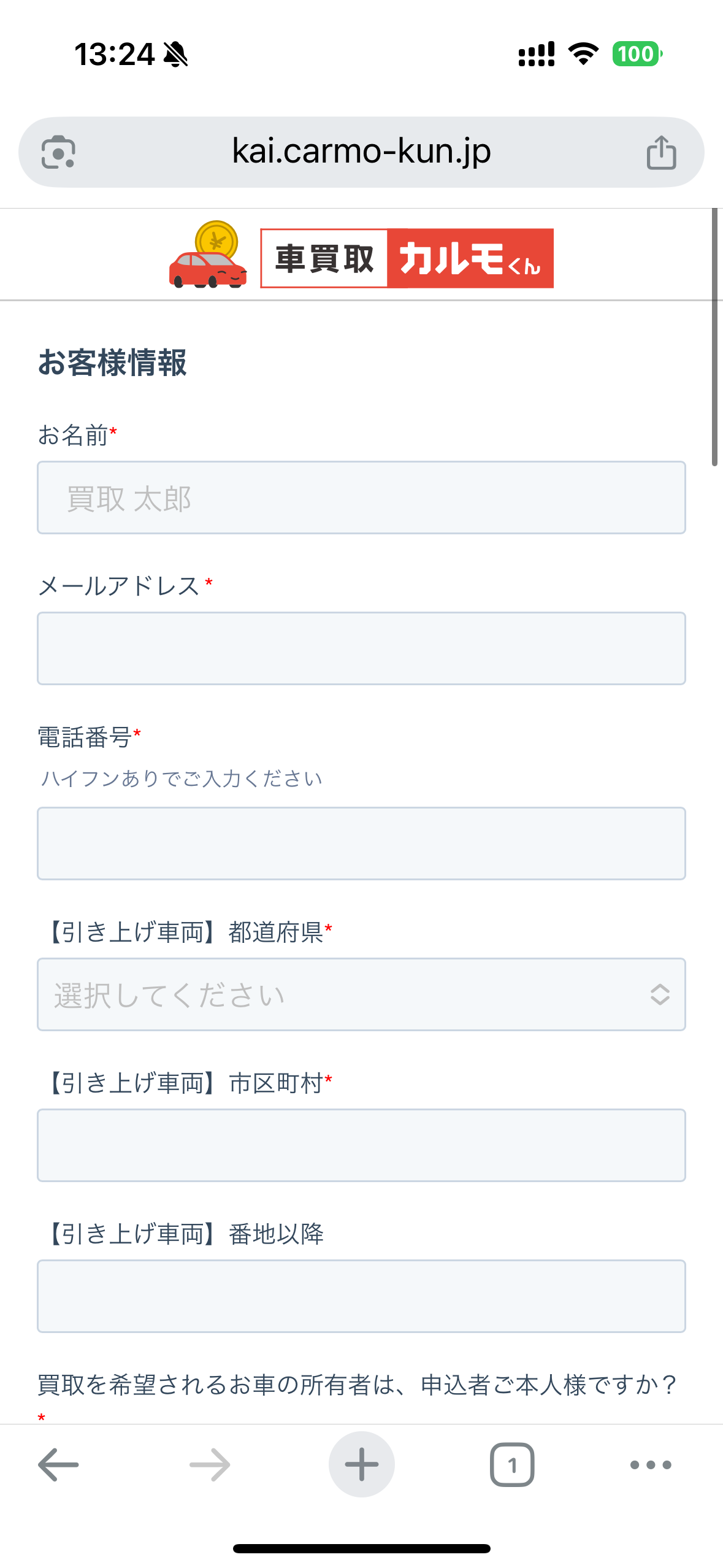The height and width of the screenshot is (1568, 723).
Task: Go back with the left arrow
Action: click(x=58, y=1464)
